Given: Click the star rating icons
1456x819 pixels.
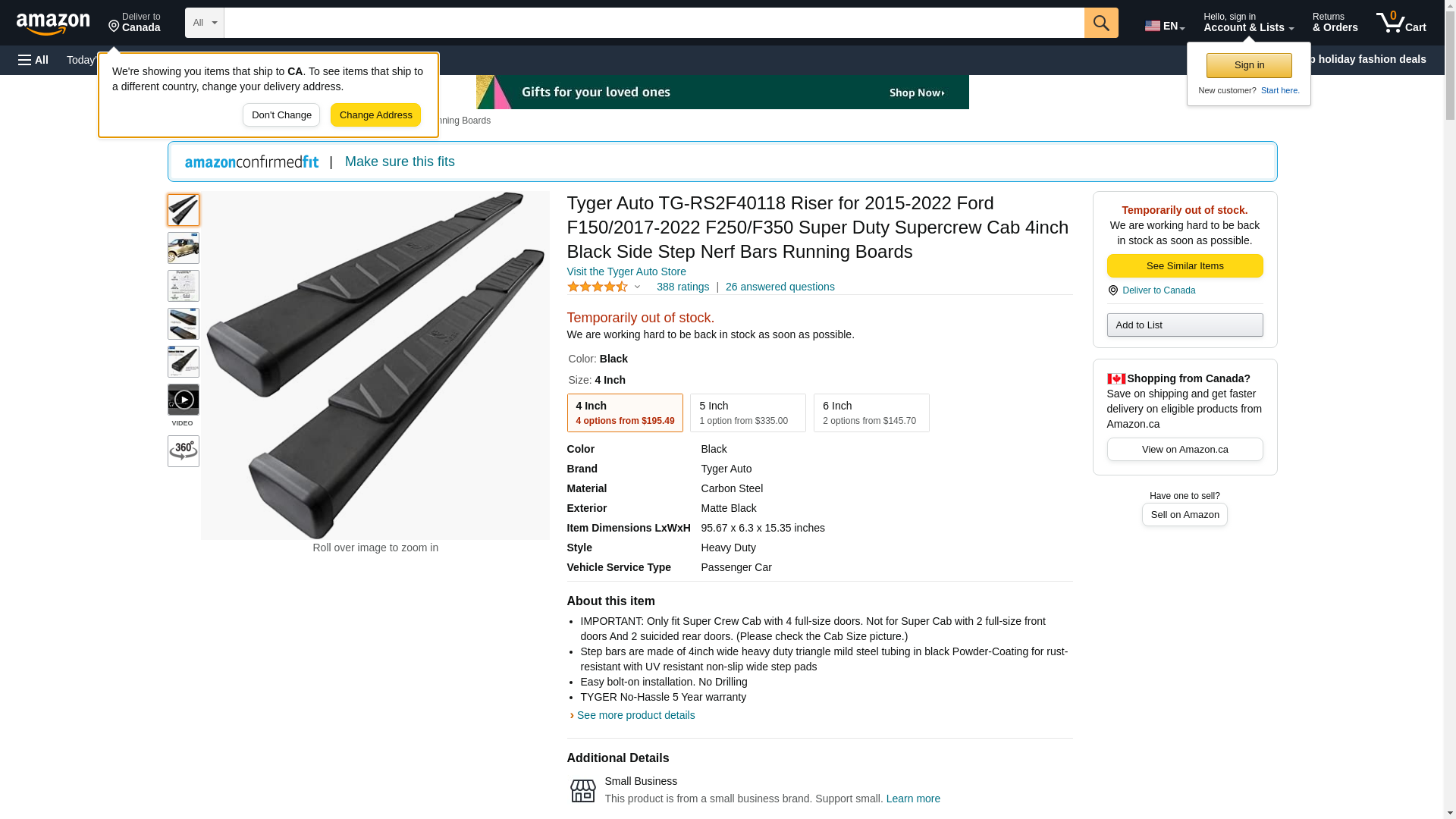Looking at the screenshot, I should 598,287.
